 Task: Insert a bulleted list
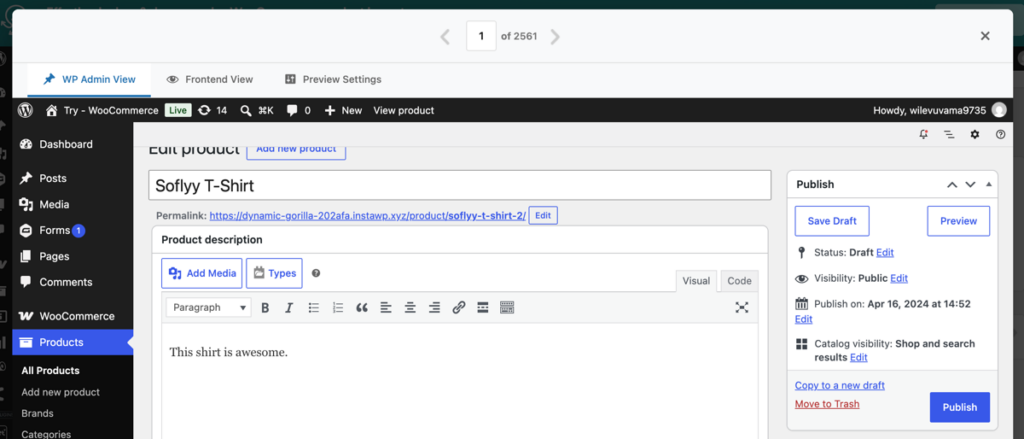pyautogui.click(x=313, y=308)
